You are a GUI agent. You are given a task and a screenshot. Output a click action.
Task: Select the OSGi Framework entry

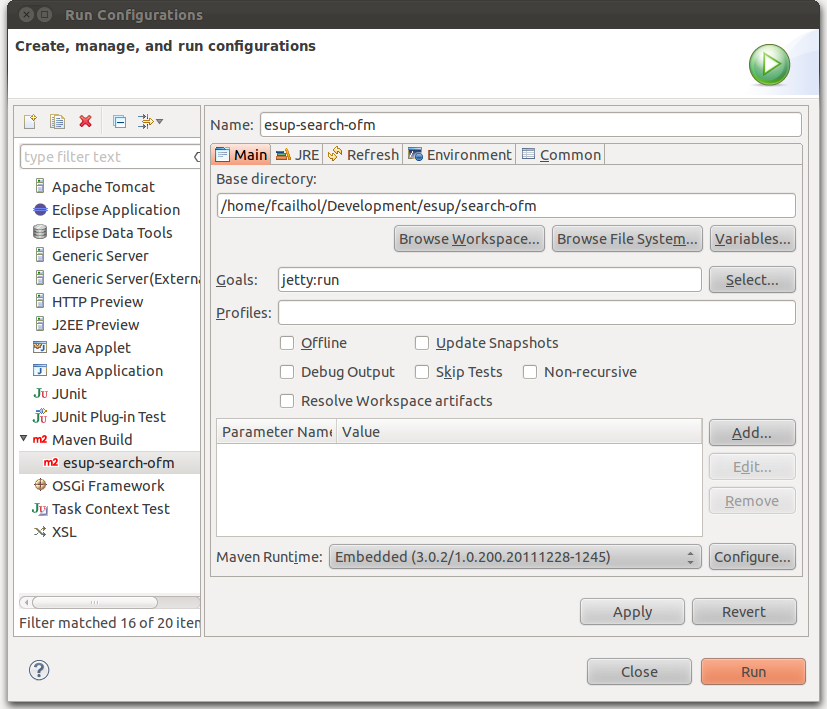click(x=108, y=486)
